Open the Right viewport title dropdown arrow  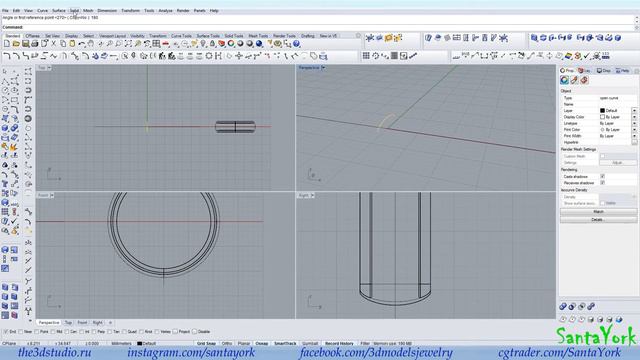pos(312,196)
